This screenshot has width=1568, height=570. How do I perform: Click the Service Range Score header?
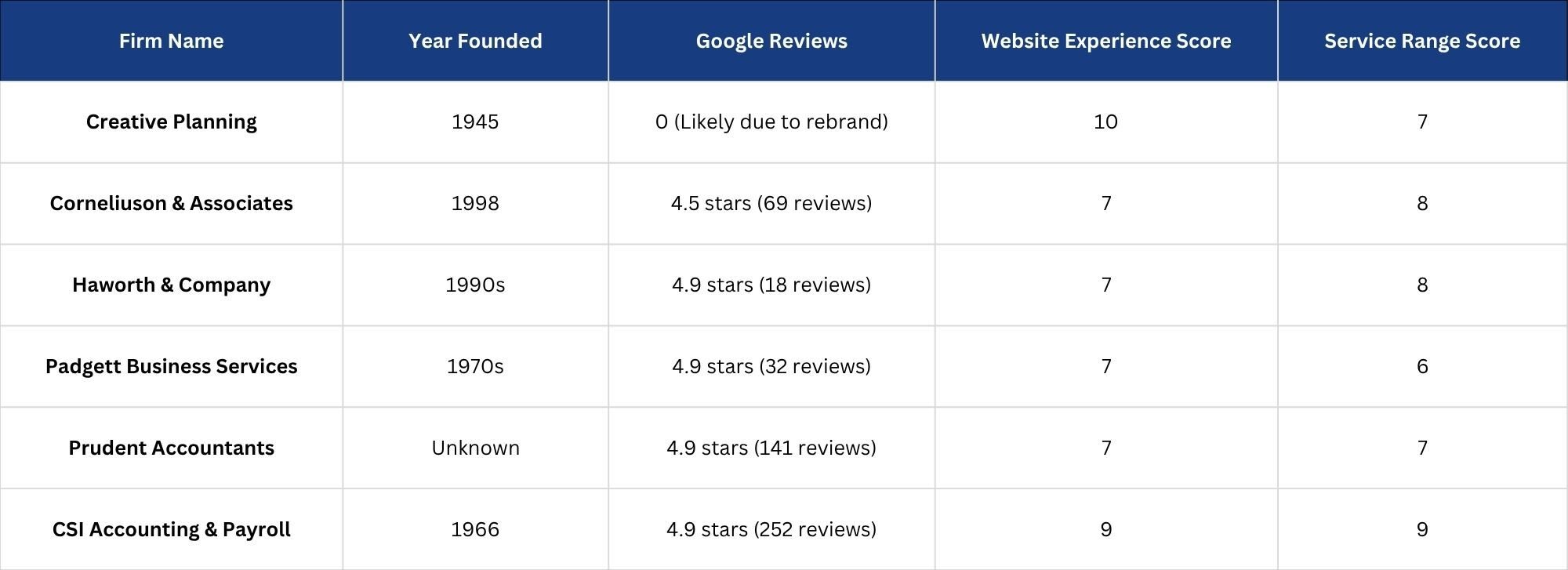tap(1422, 41)
